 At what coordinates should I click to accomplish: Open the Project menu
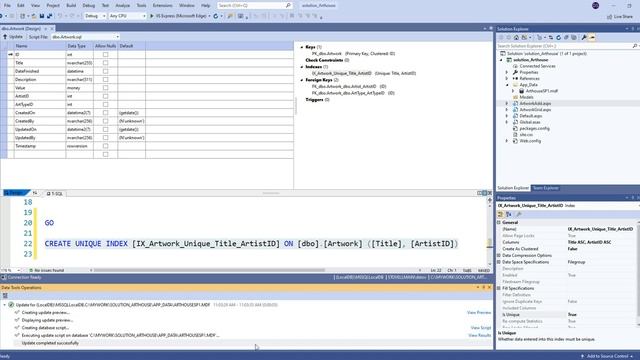pyautogui.click(x=53, y=6)
